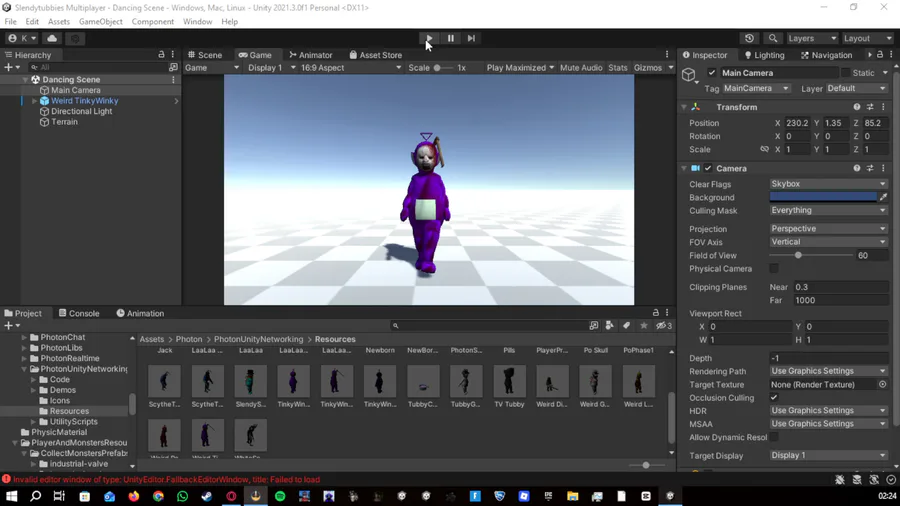The image size is (900, 506).
Task: Select Directional Light in the Hierarchy
Action: click(x=81, y=111)
